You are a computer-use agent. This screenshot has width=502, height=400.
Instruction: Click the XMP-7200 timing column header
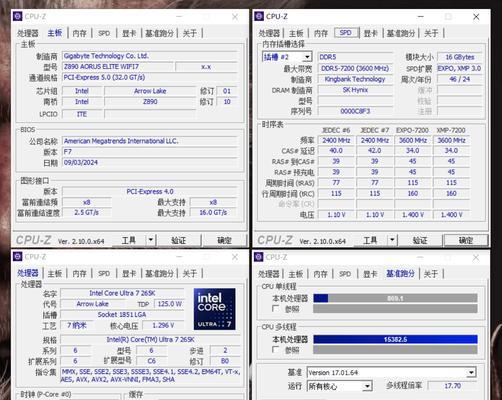click(x=451, y=130)
